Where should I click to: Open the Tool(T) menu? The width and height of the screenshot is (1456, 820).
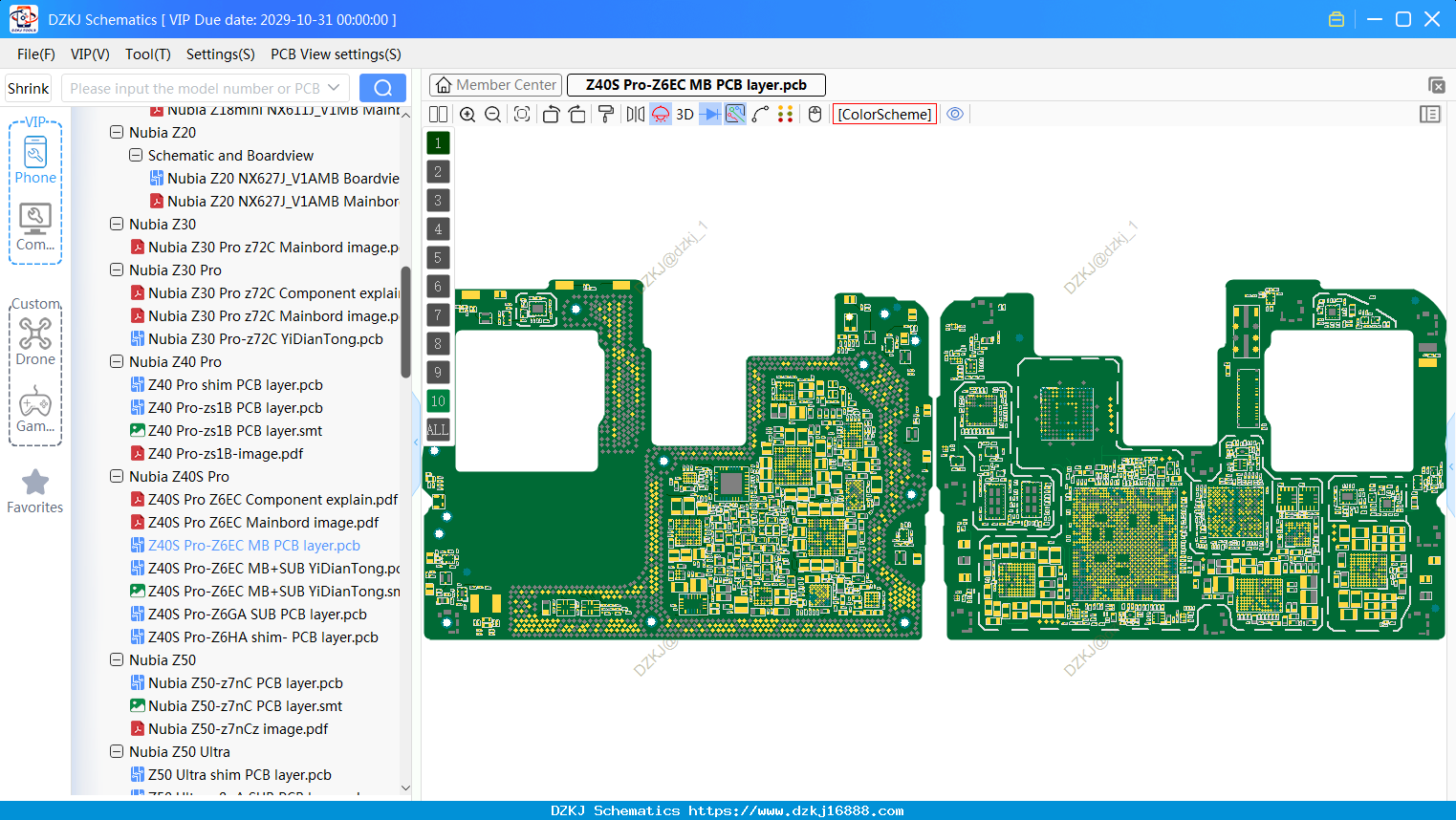[x=148, y=54]
